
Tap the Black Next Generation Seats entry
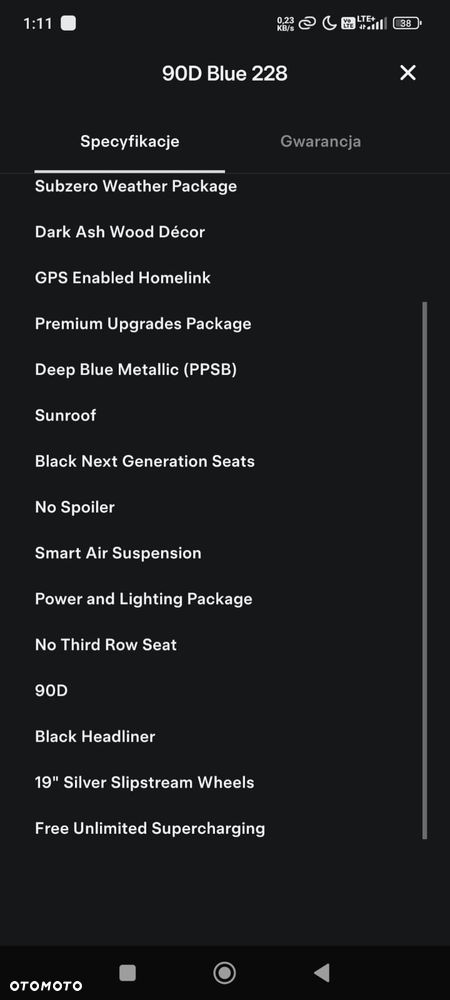[x=145, y=461]
